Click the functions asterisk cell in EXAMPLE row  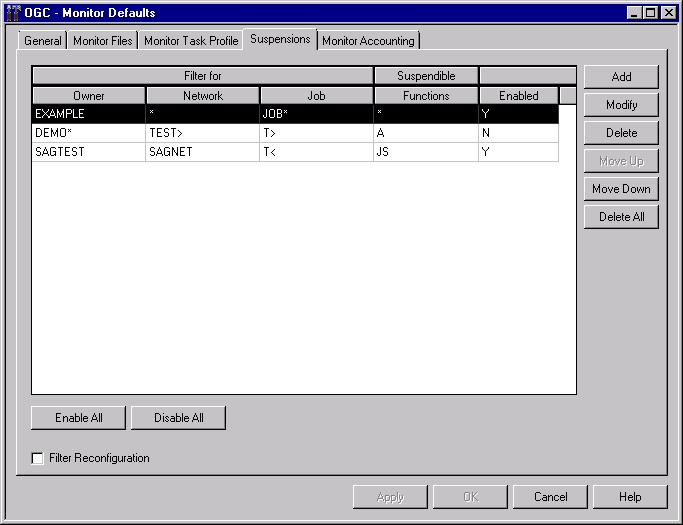click(x=426, y=114)
